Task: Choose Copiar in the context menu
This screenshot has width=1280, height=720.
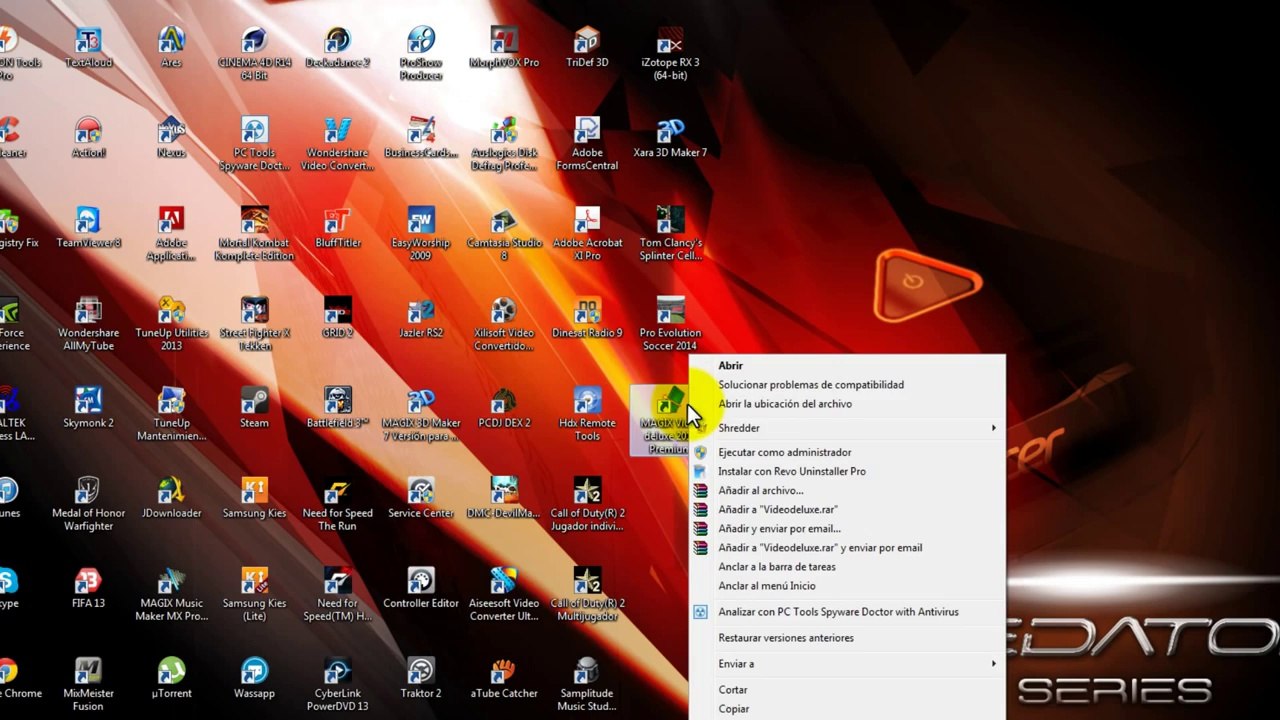Action: coord(846,709)
